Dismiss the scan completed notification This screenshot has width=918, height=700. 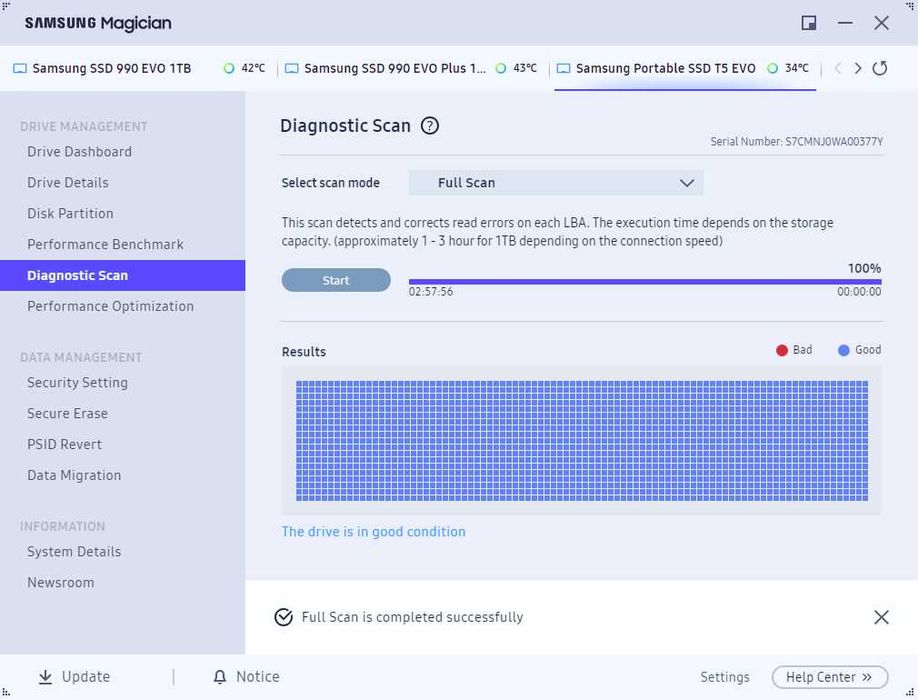(881, 617)
